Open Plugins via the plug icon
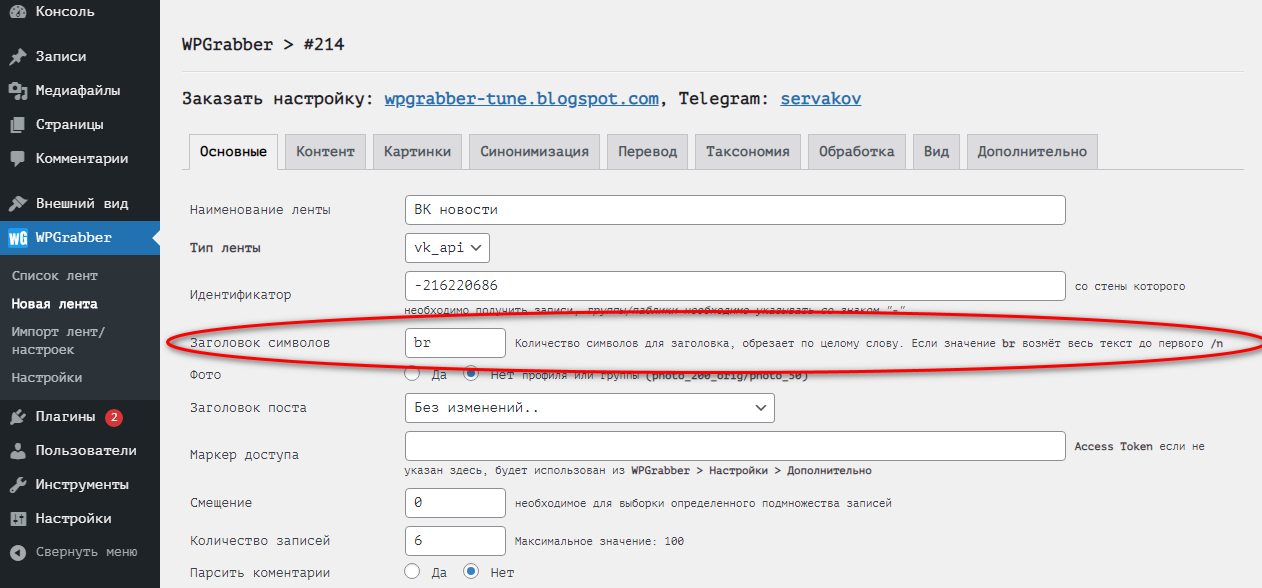The height and width of the screenshot is (588, 1262). (17, 417)
